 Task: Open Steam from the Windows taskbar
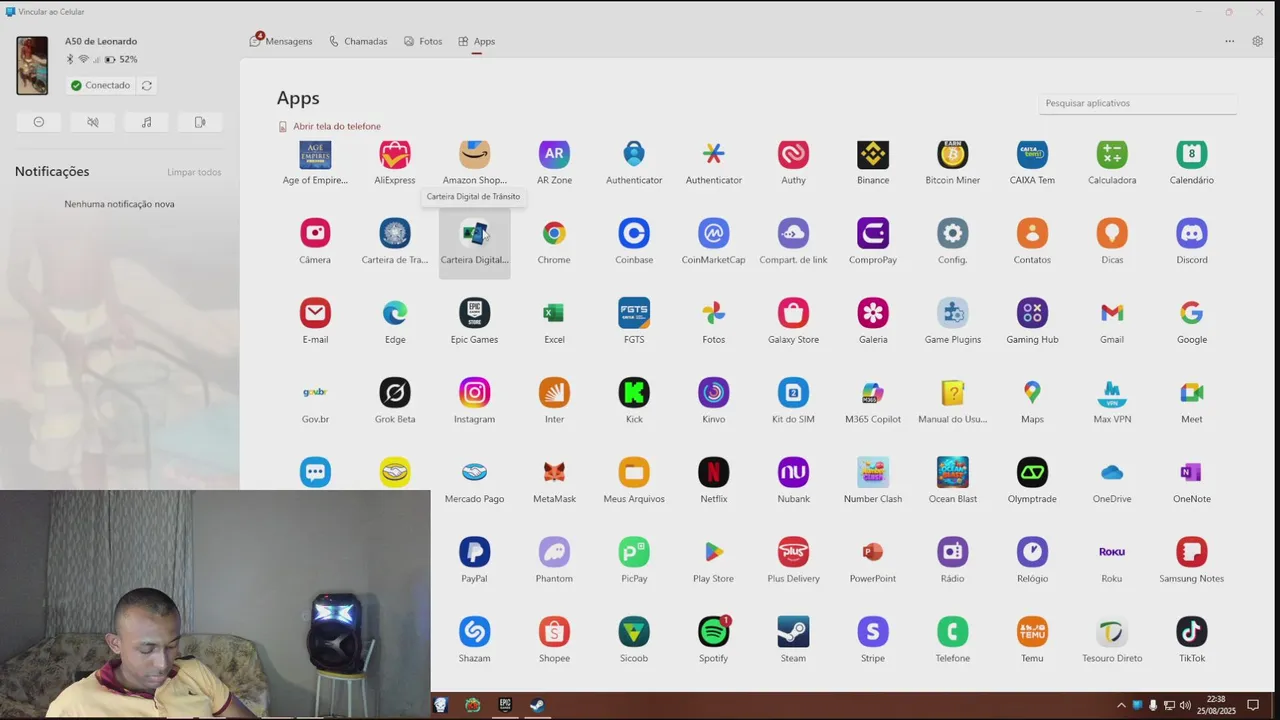point(536,705)
